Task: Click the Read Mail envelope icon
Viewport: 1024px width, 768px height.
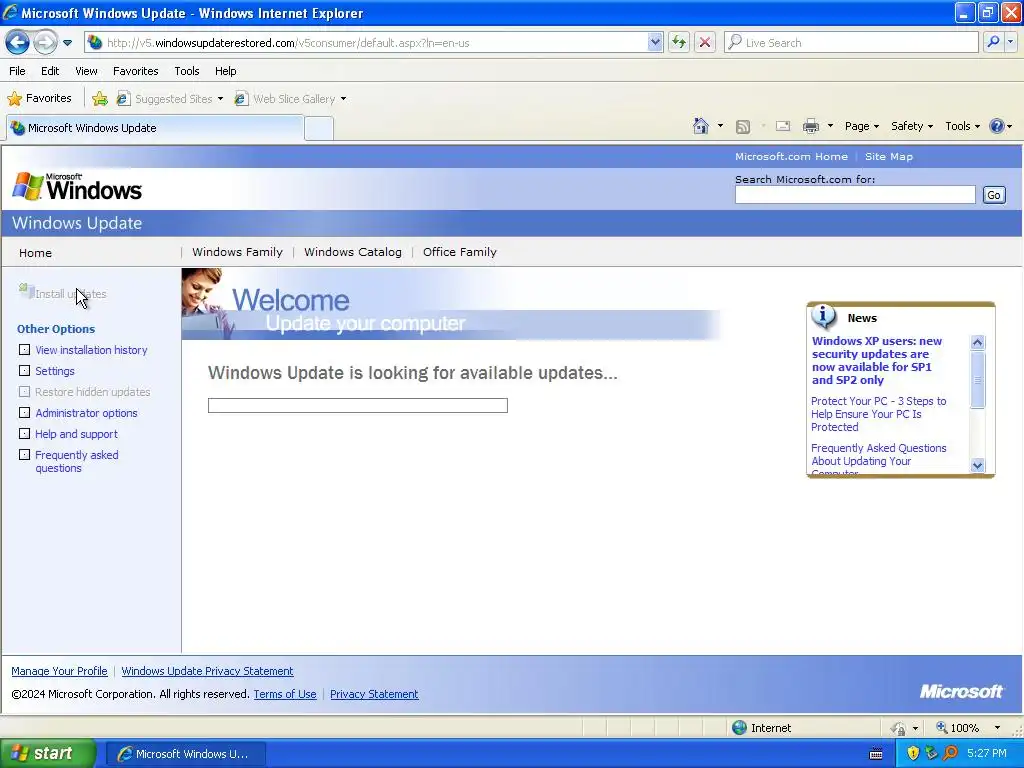Action: click(x=783, y=127)
